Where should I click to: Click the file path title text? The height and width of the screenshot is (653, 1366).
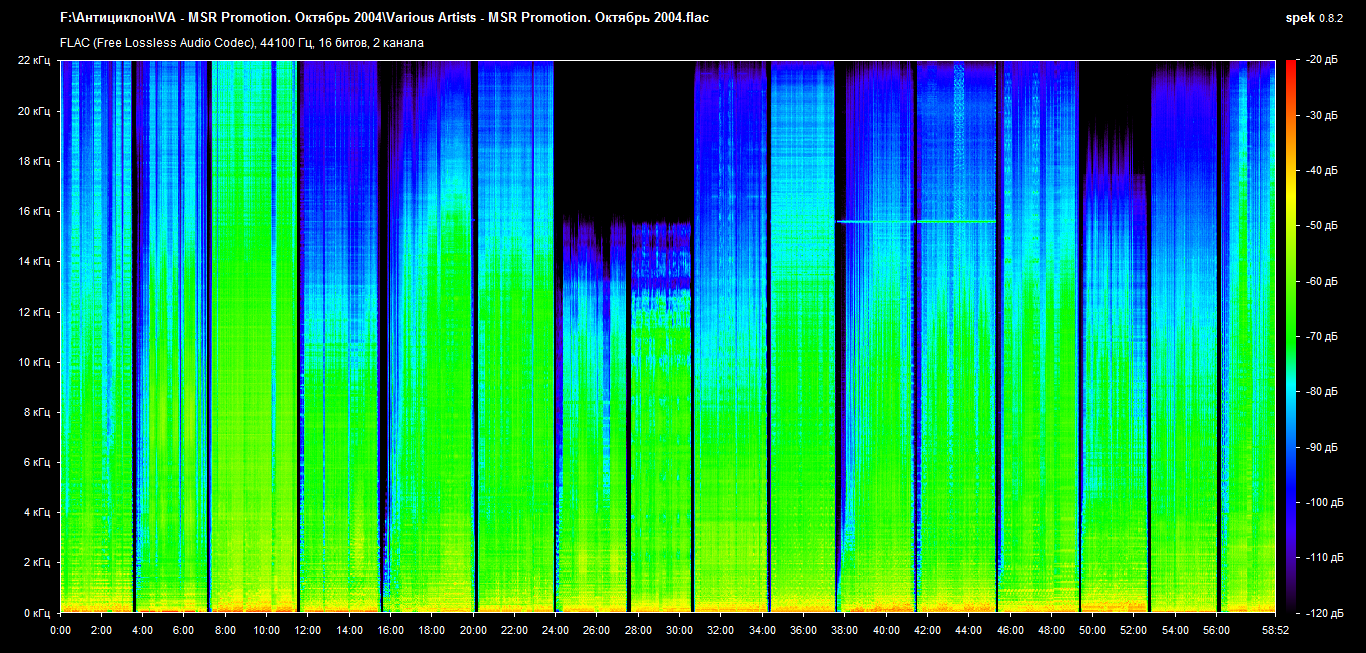(x=385, y=18)
